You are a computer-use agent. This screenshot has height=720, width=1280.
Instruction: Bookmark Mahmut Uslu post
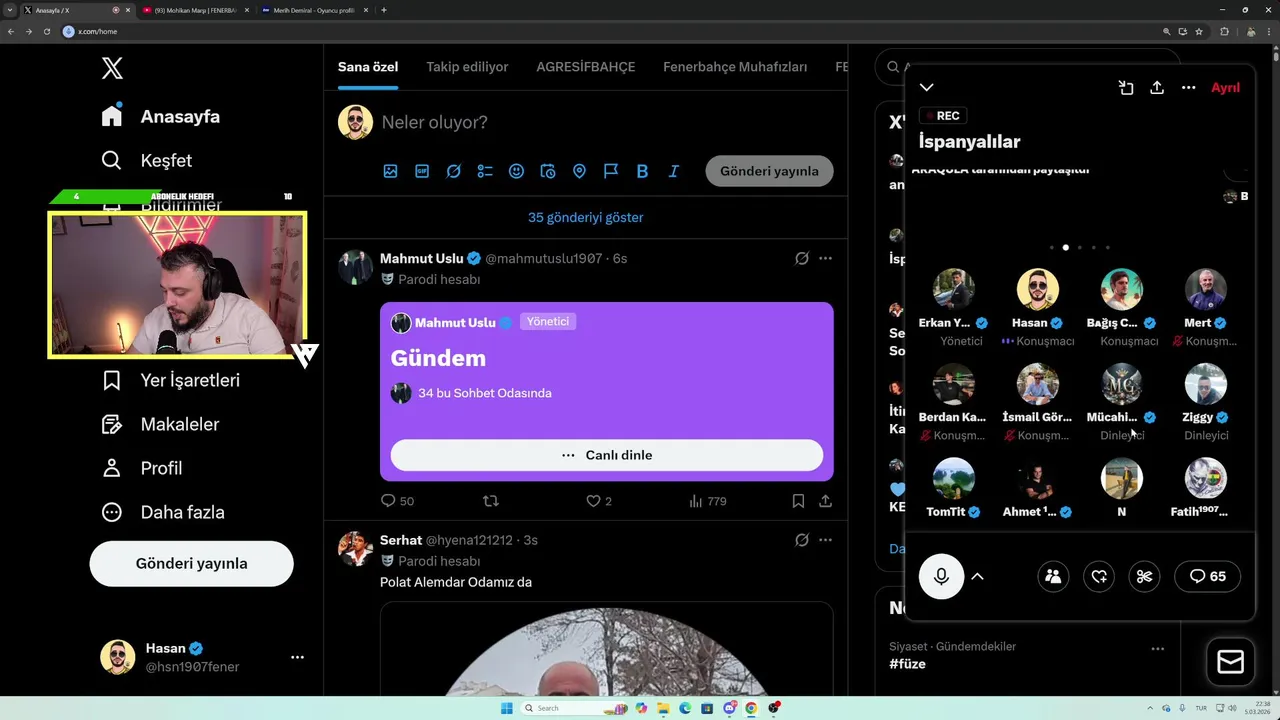coord(798,501)
